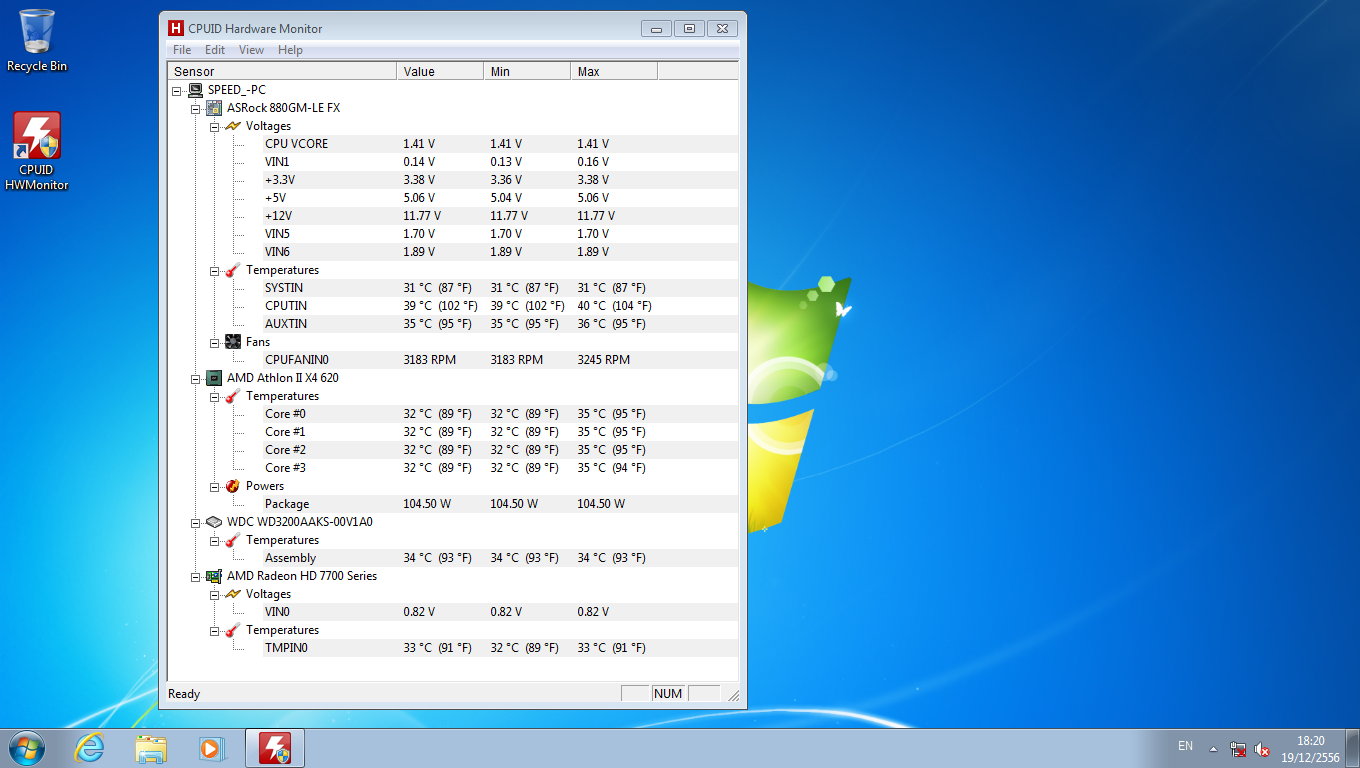Open the Windows Start menu orb
The image size is (1360, 768).
click(27, 748)
